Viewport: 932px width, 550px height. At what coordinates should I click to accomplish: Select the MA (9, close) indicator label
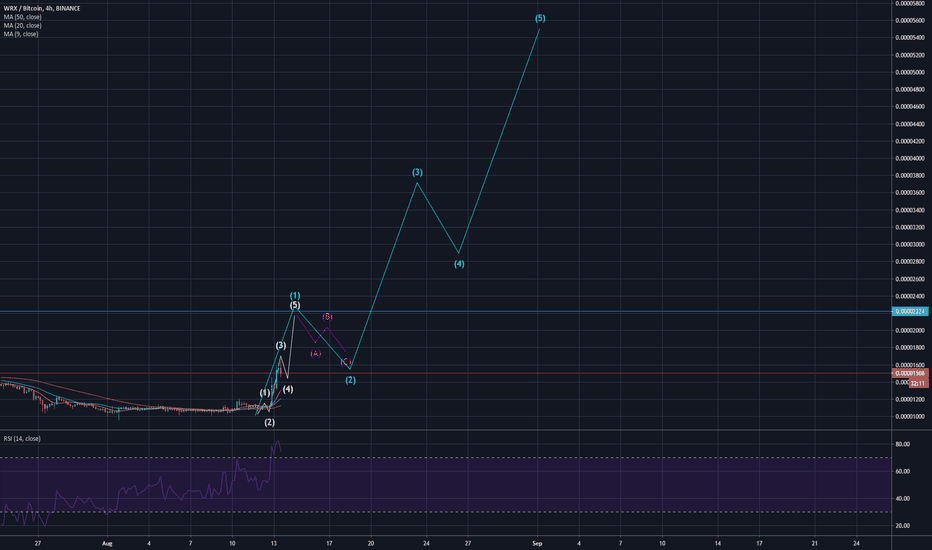coord(21,34)
